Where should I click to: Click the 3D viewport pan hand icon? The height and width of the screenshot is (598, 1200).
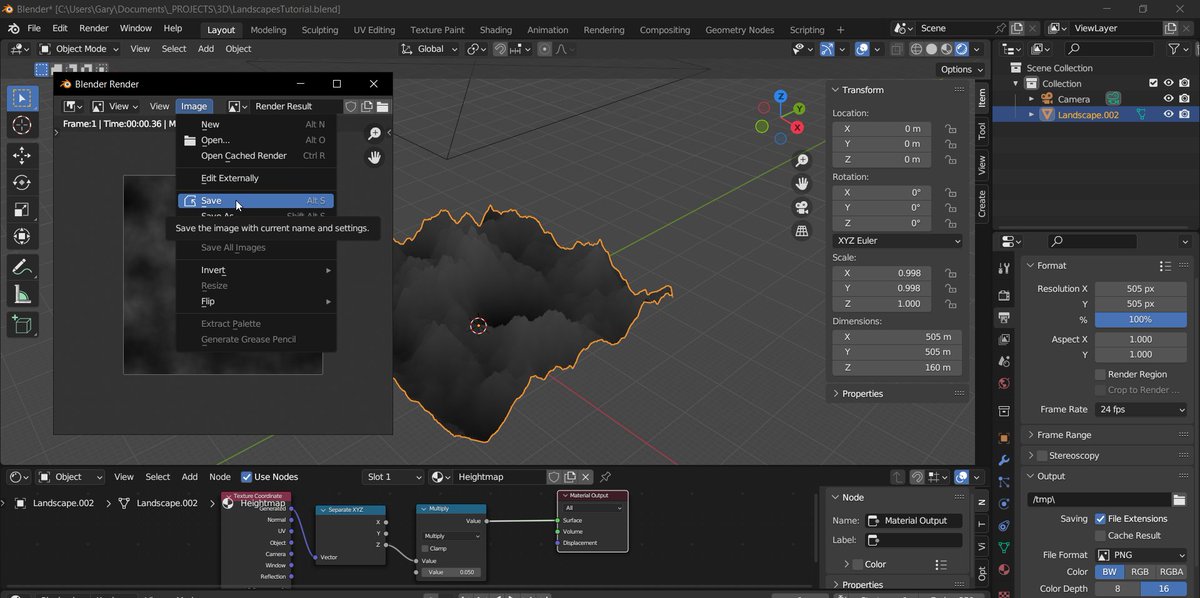point(802,184)
